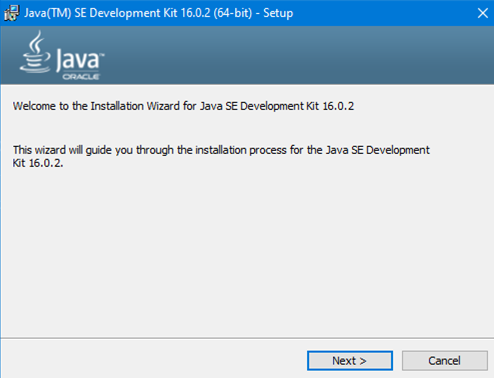Click the 'This wizard will guide you' paragraph
Image resolution: width=494 pixels, height=378 pixels.
coord(221,156)
